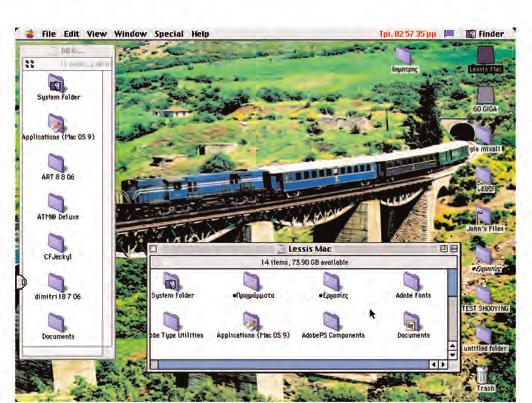This screenshot has height=403, width=532.
Task: Click the blurred title bar of left window
Action: point(67,51)
